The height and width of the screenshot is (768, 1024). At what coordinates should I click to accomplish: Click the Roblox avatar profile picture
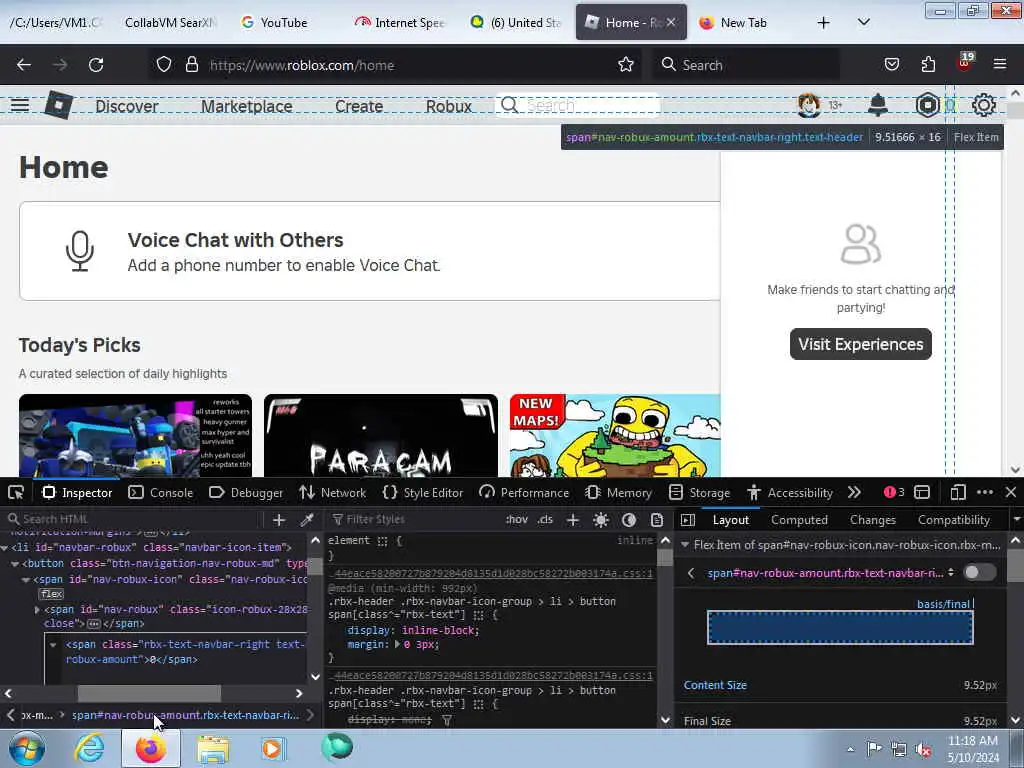[808, 105]
